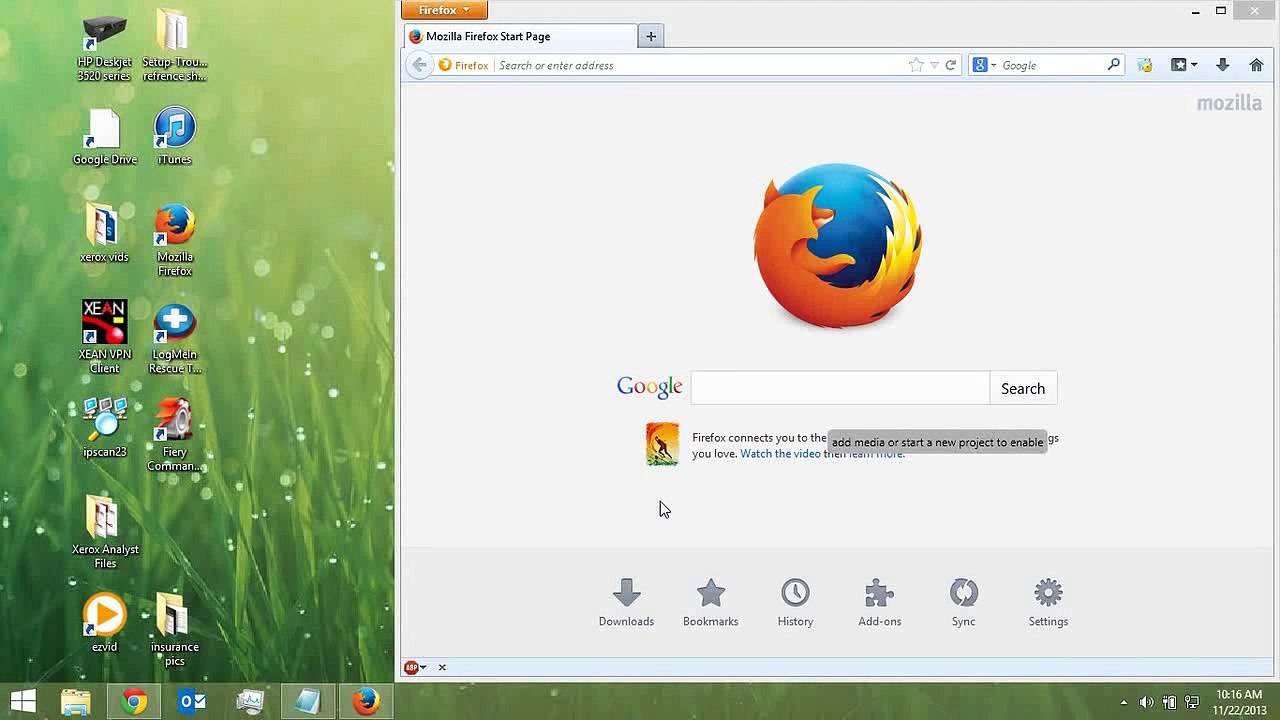This screenshot has width=1280, height=720.
Task: Click the Firefox site identity button in address bar
Action: (x=464, y=65)
